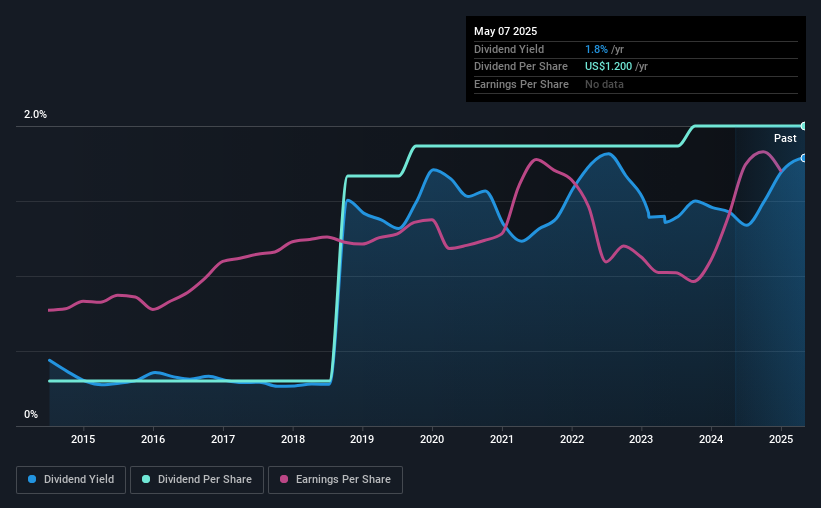Click the pink Earnings Per Share legend dot

[284, 479]
